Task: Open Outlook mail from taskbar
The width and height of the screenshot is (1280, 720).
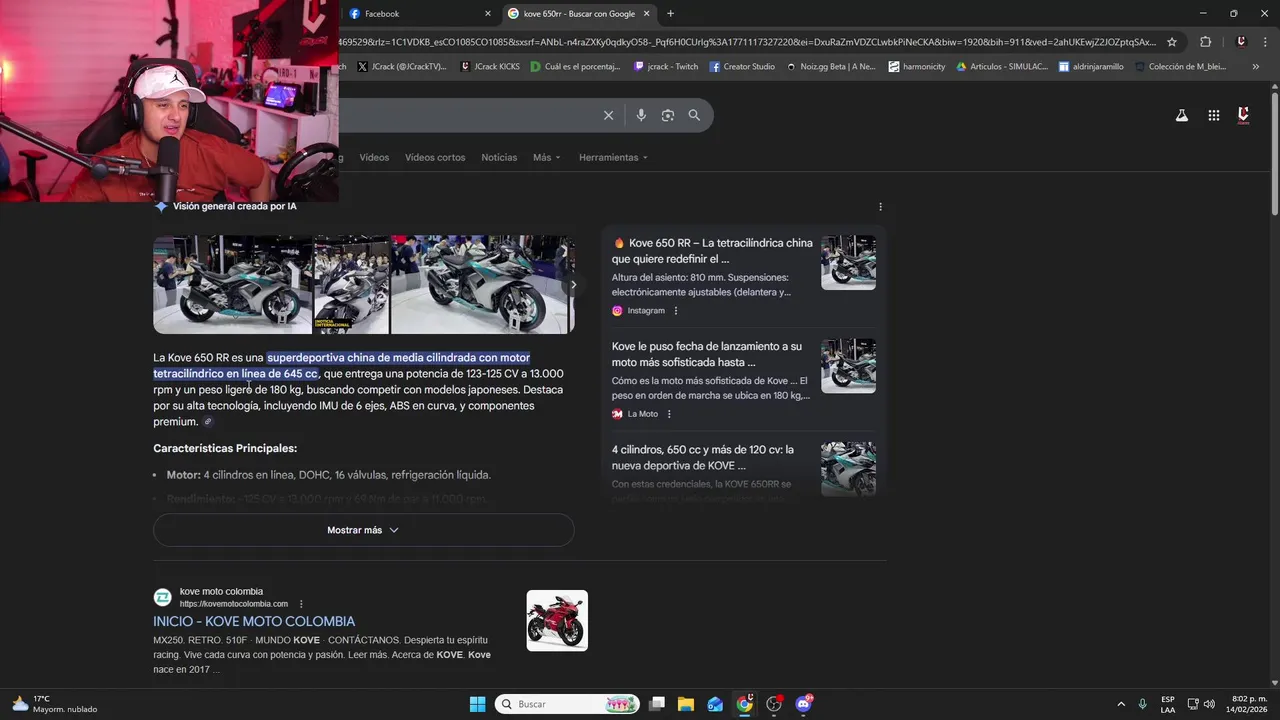Action: pos(715,704)
